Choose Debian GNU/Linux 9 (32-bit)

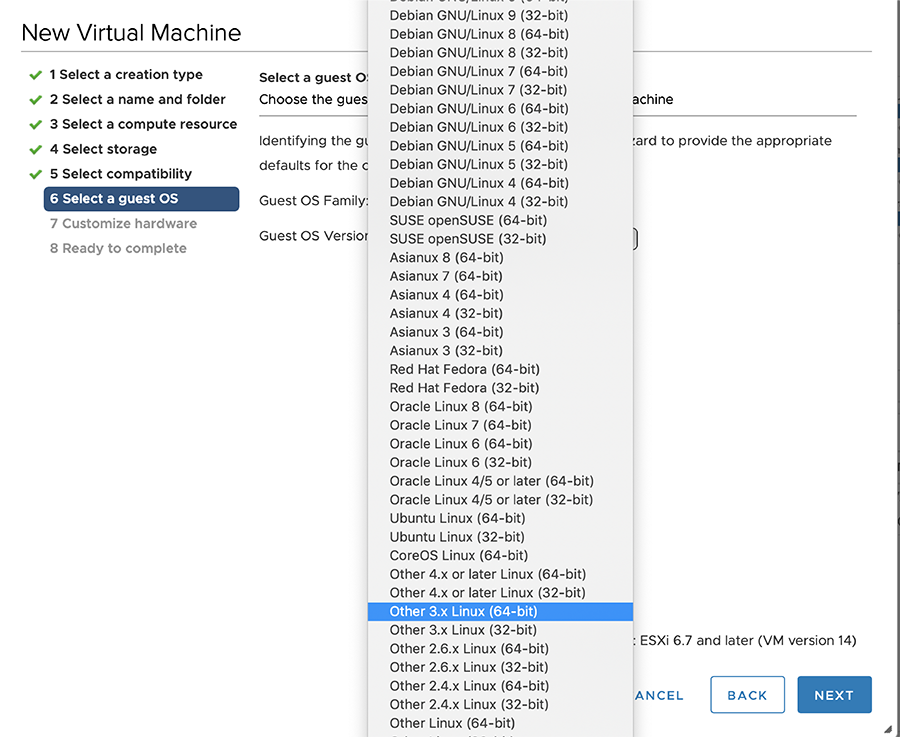tap(500, 15)
